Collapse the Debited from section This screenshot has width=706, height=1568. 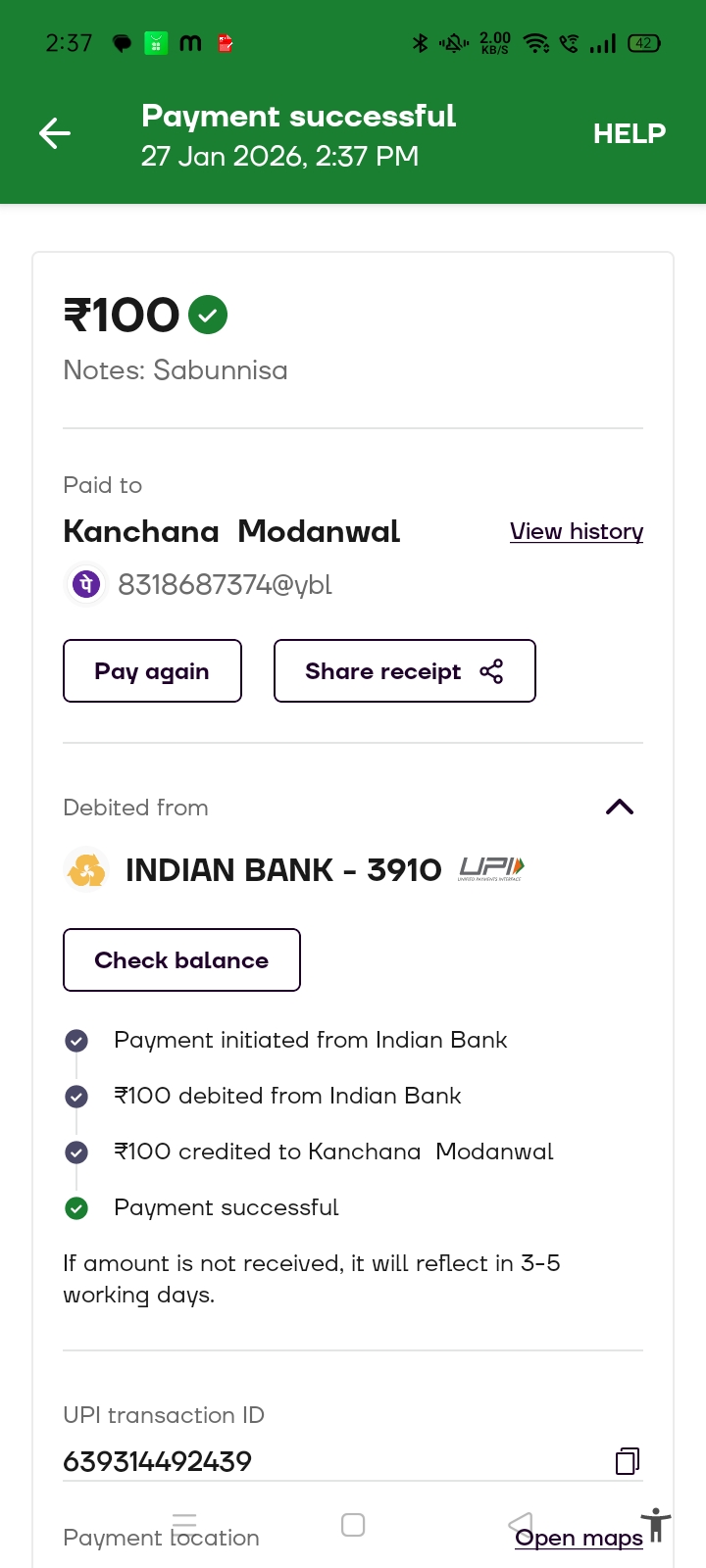[x=620, y=808]
